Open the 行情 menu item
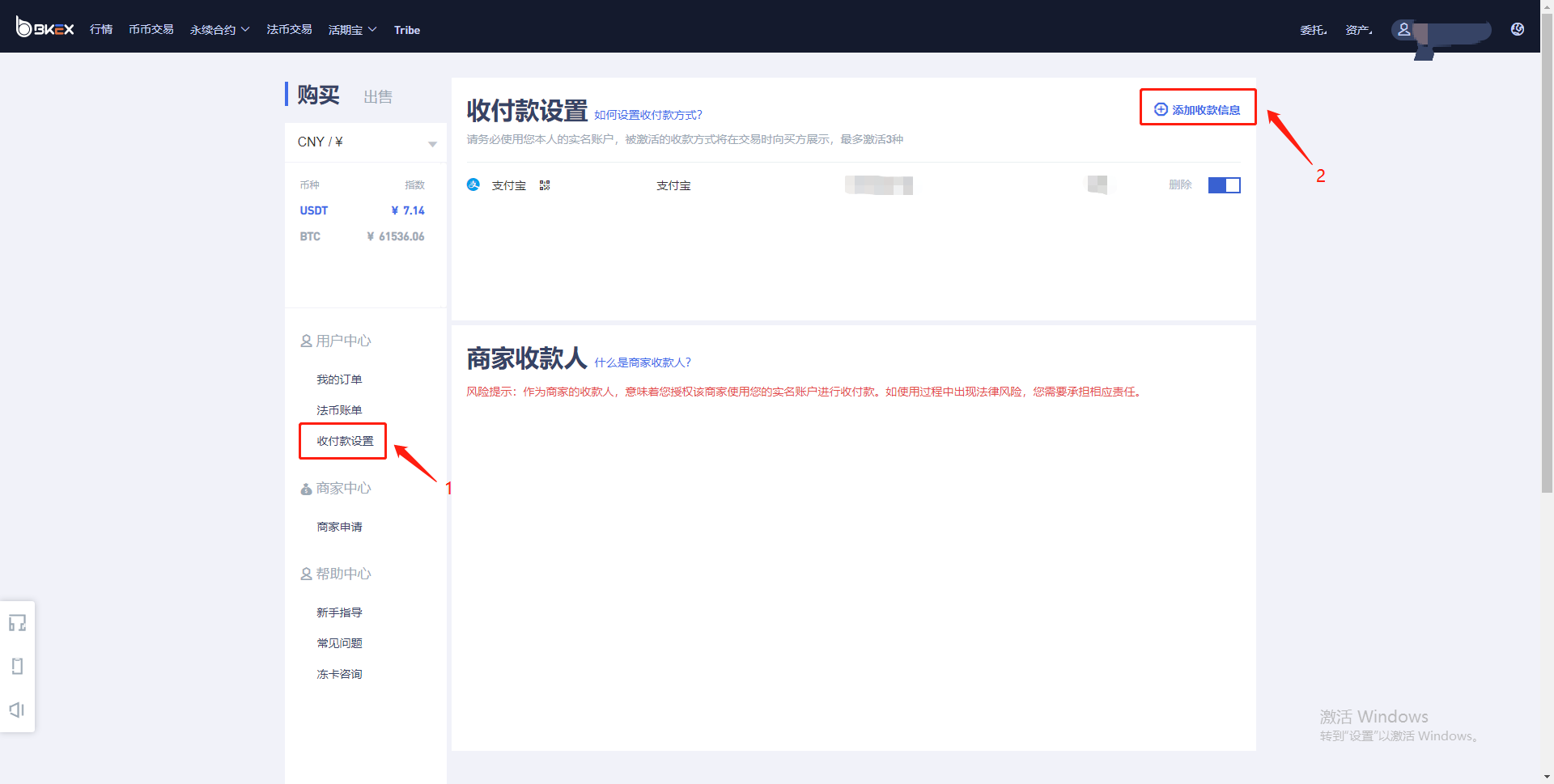Viewport: 1554px width, 784px height. [101, 29]
